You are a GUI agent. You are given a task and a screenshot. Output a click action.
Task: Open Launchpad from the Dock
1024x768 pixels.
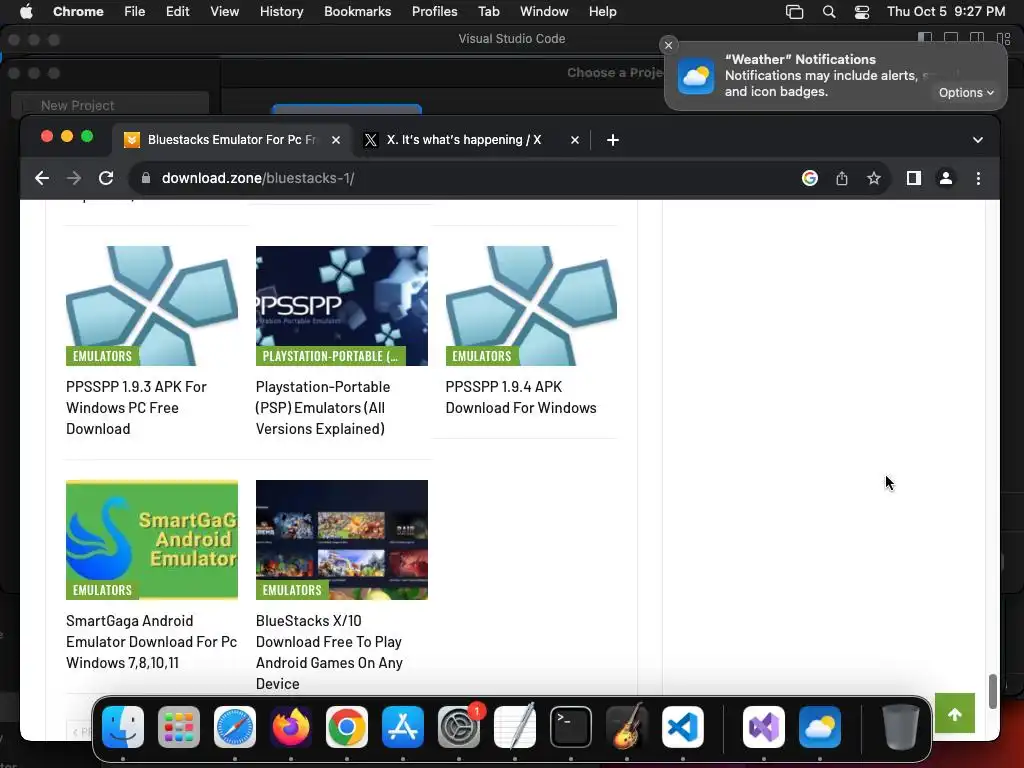coord(179,727)
